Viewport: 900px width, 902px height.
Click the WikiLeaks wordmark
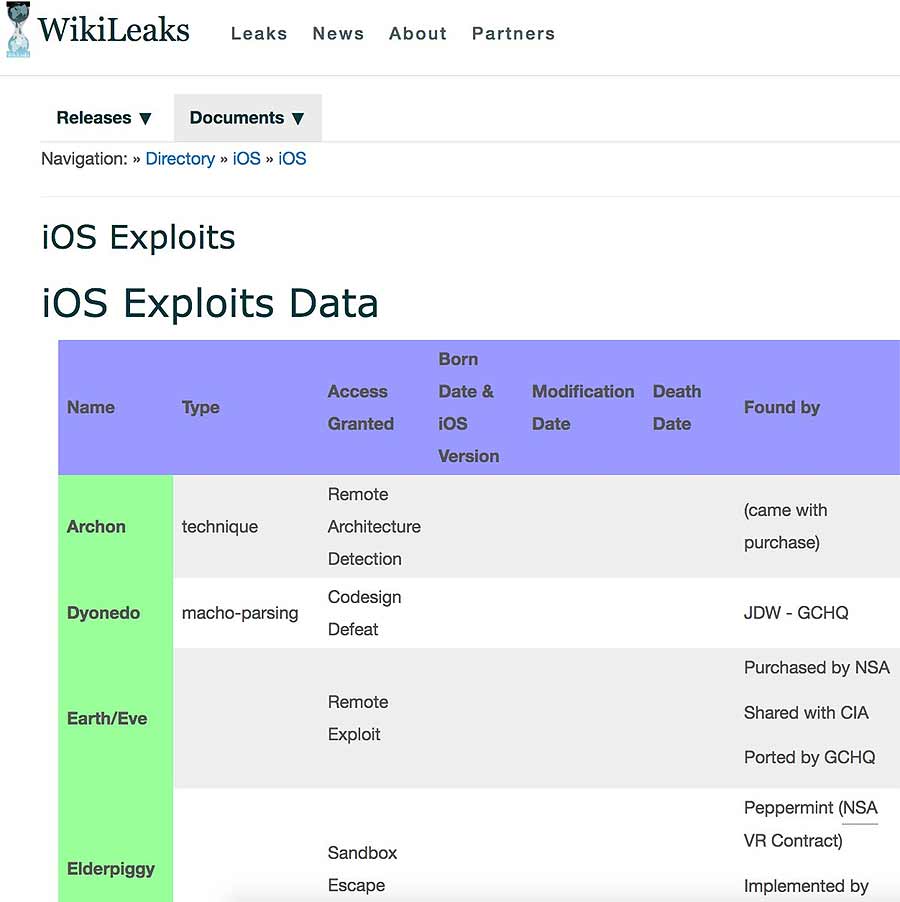click(113, 30)
